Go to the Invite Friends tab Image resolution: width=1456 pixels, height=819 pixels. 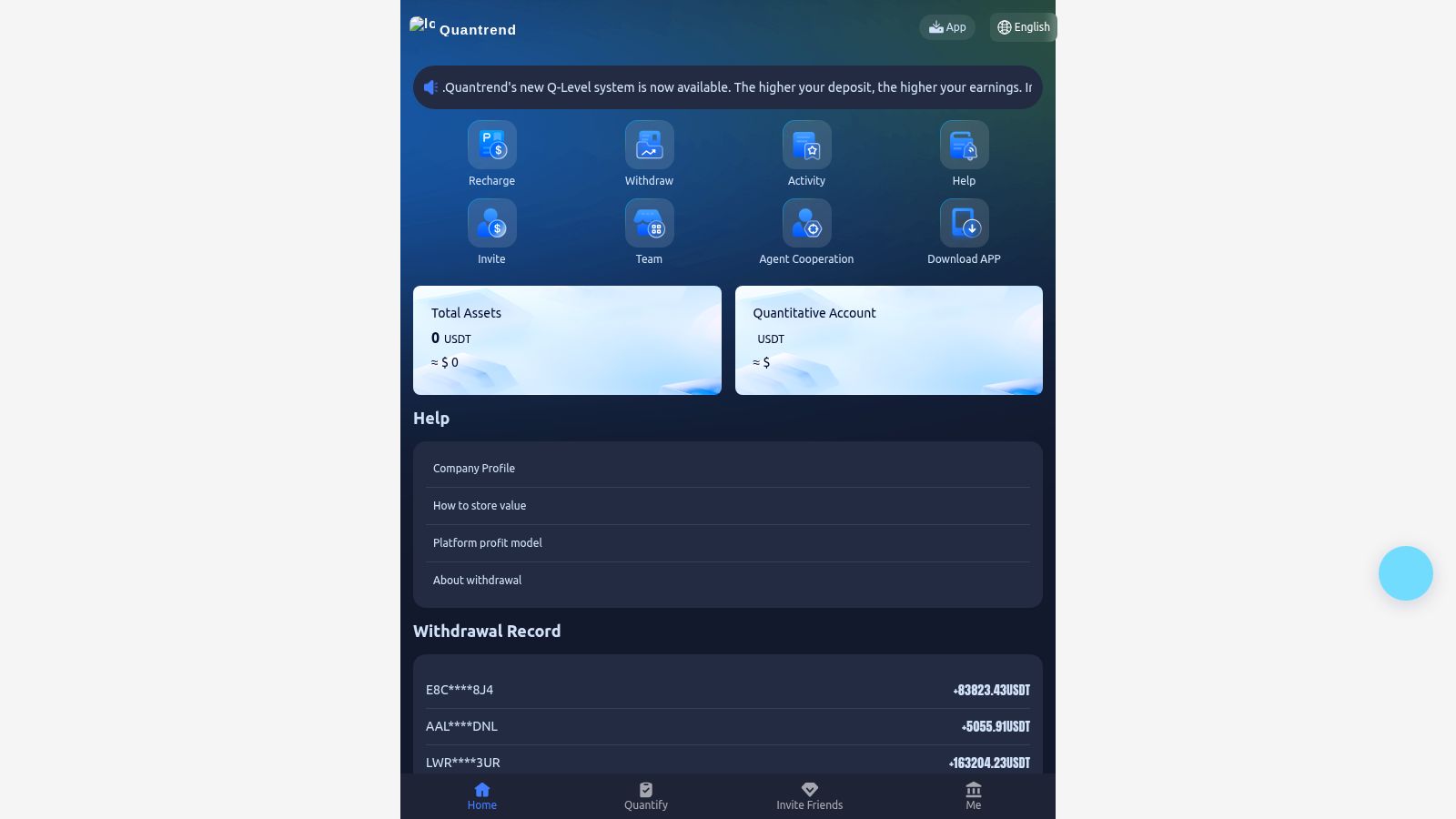809,796
